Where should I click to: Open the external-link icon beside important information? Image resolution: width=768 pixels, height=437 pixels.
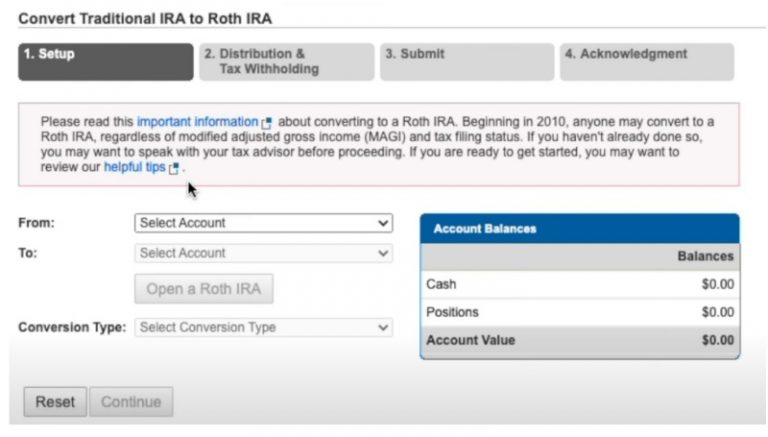point(267,123)
